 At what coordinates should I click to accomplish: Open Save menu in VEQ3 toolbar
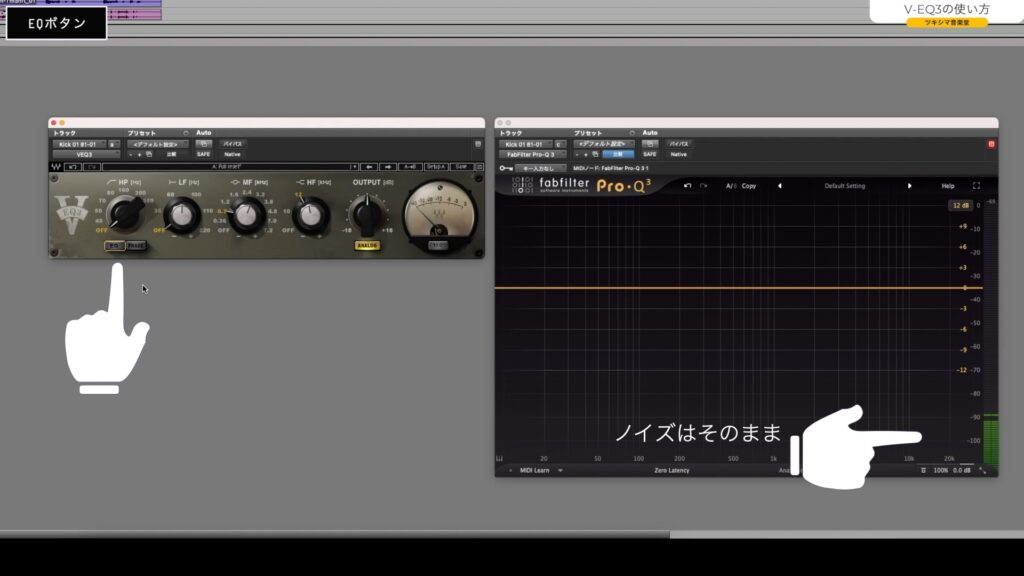462,167
